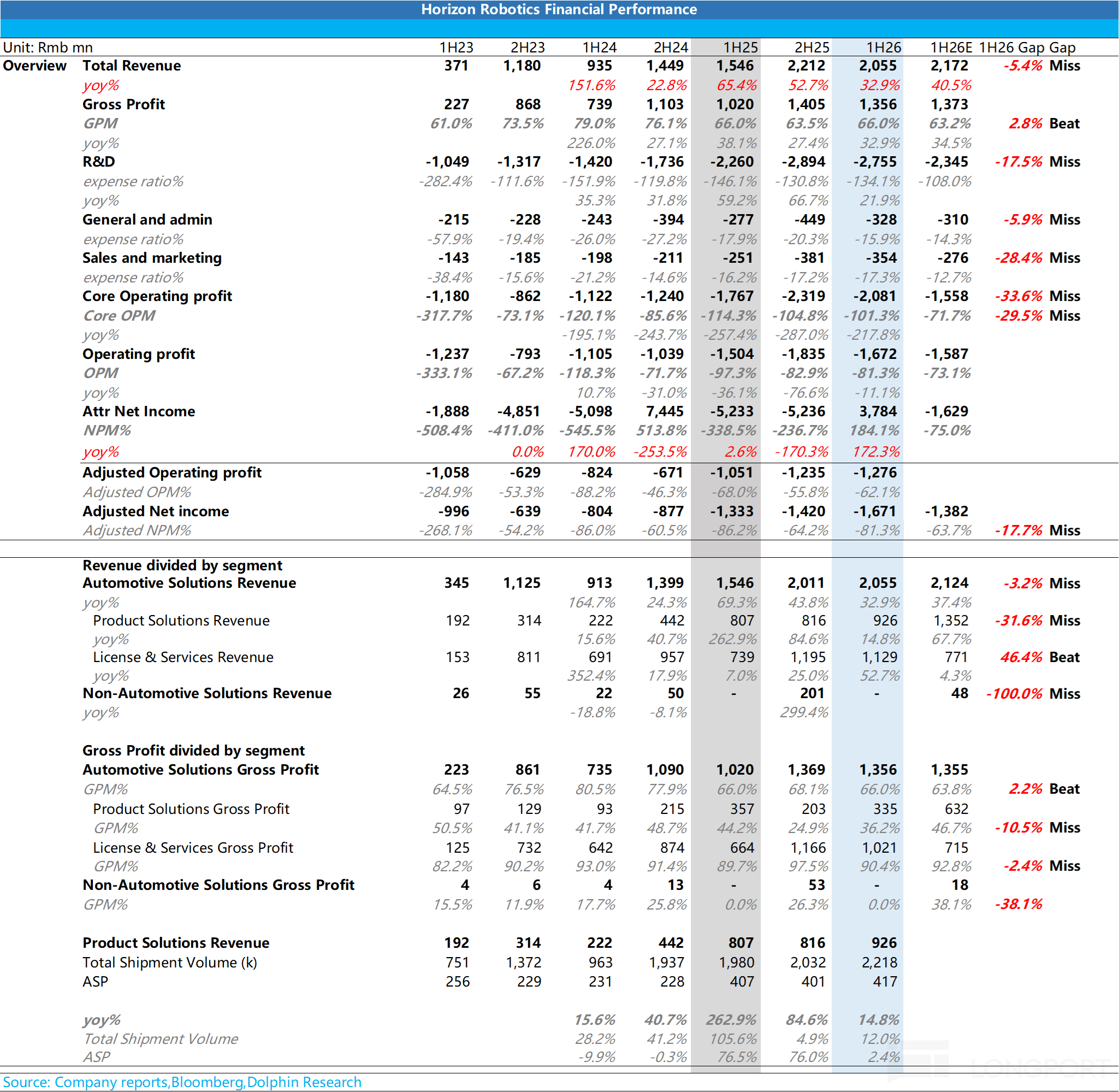Select the Adjusted OPM% row label
The image size is (1119, 1092).
click(137, 492)
